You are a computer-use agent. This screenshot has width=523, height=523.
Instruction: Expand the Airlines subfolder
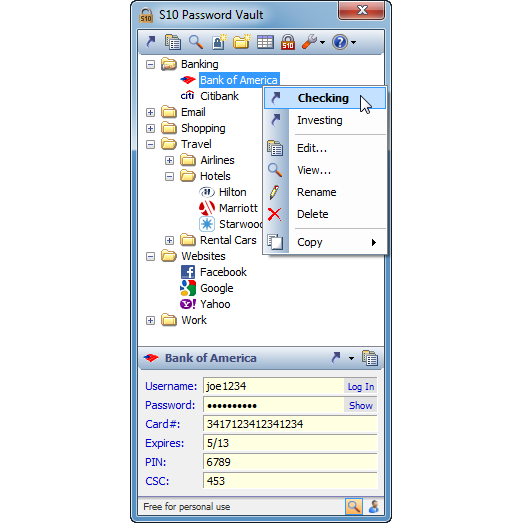click(x=169, y=160)
